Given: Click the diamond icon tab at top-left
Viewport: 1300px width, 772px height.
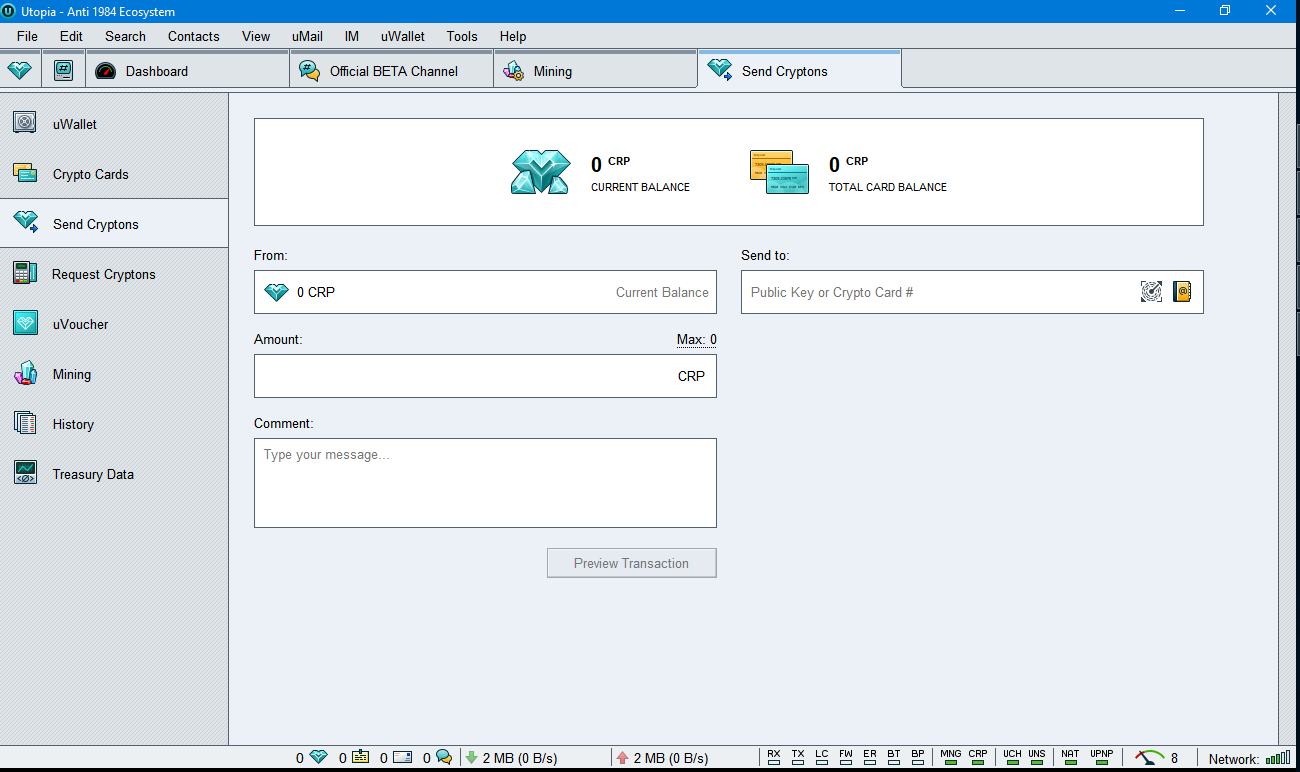Looking at the screenshot, I should point(20,71).
